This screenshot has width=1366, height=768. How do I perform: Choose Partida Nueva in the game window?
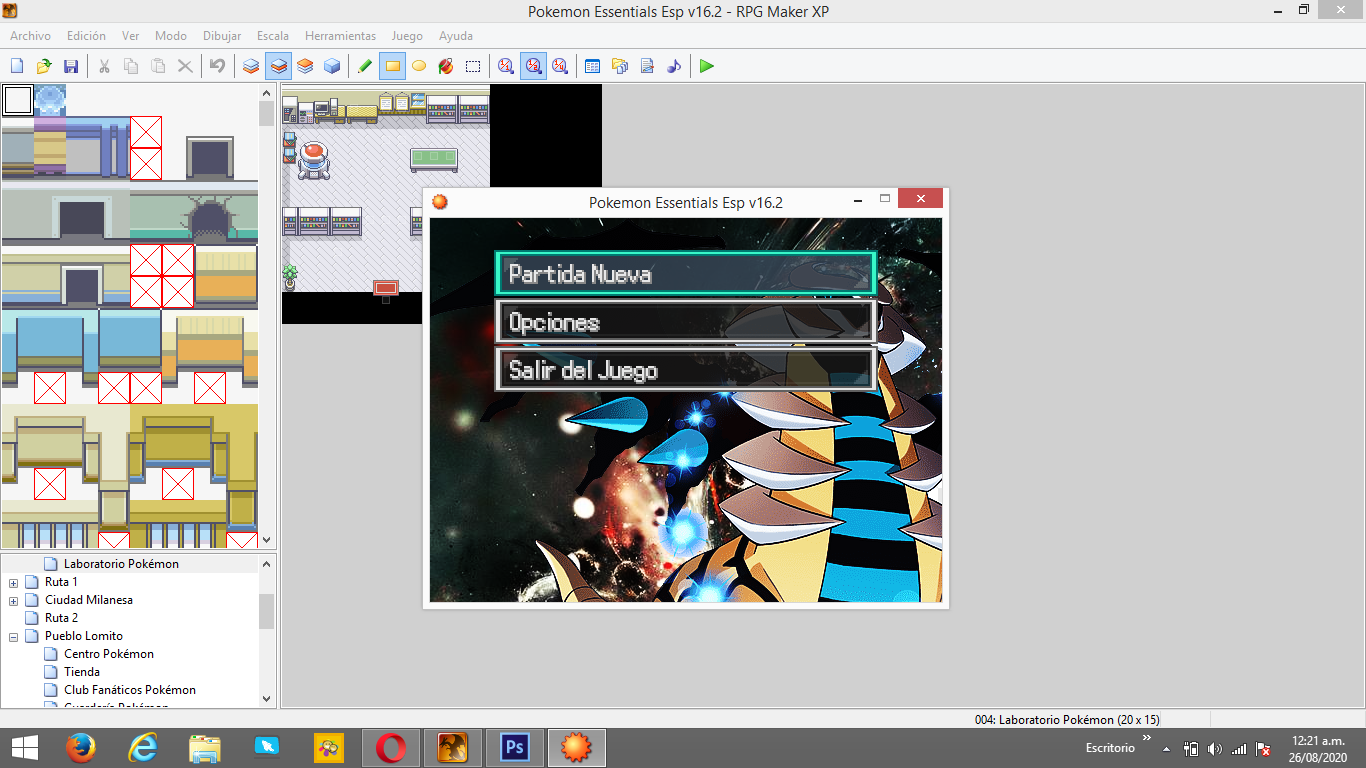[685, 274]
